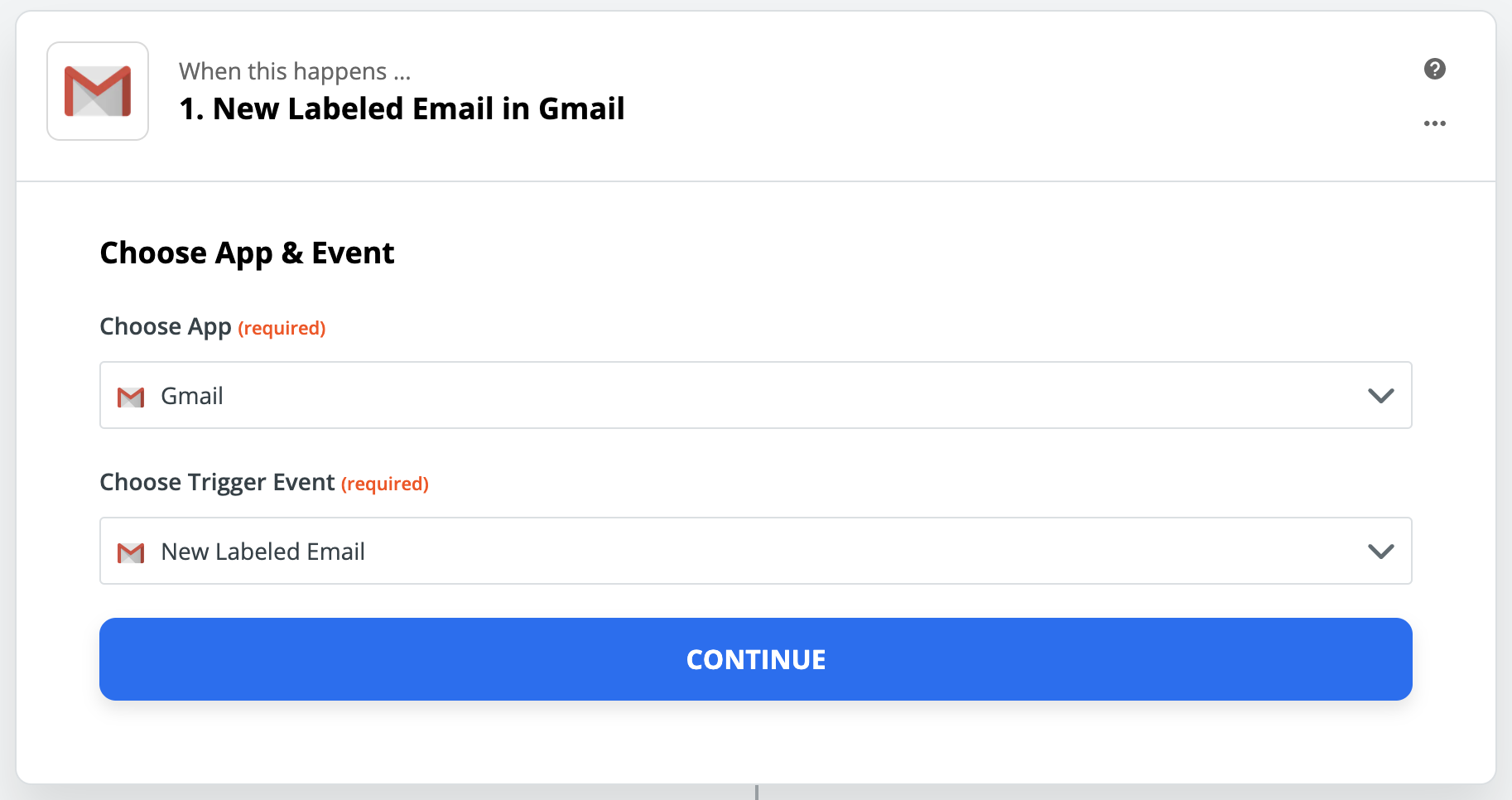Expand the Choose Trigger Event dropdown chevron
Screen dimensions: 1512x800
1380,551
